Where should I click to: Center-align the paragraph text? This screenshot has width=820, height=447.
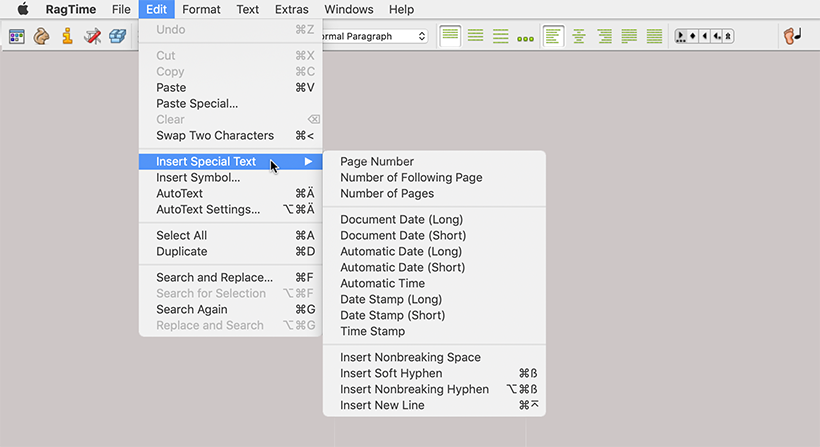[579, 36]
